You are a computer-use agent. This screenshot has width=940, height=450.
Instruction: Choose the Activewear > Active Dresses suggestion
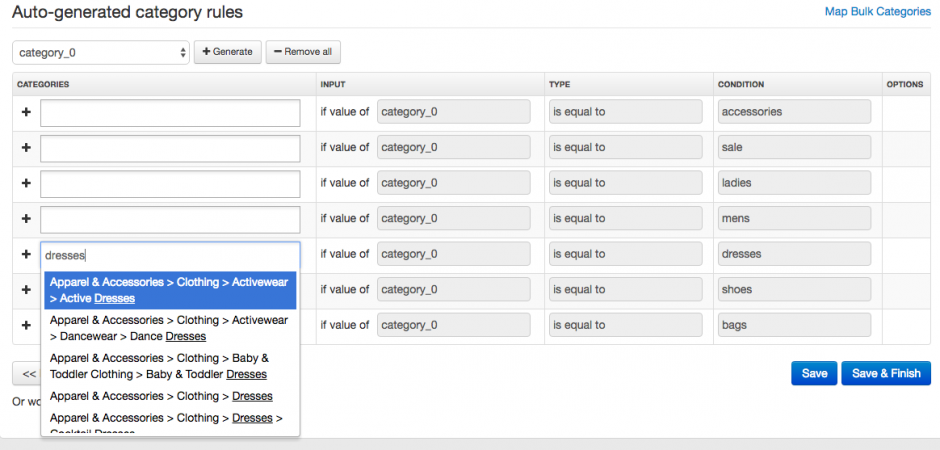coord(169,290)
